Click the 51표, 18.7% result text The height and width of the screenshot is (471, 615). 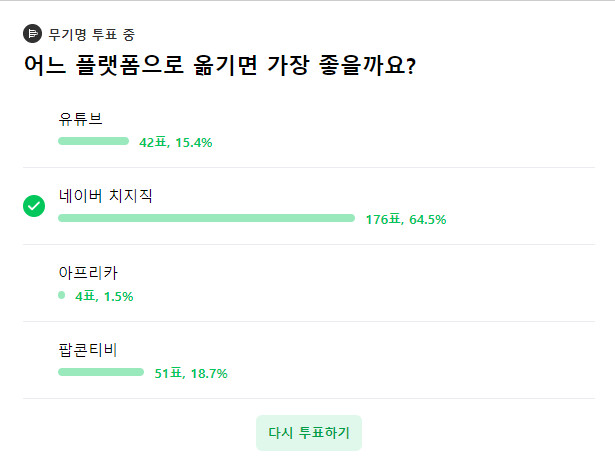coord(191,373)
